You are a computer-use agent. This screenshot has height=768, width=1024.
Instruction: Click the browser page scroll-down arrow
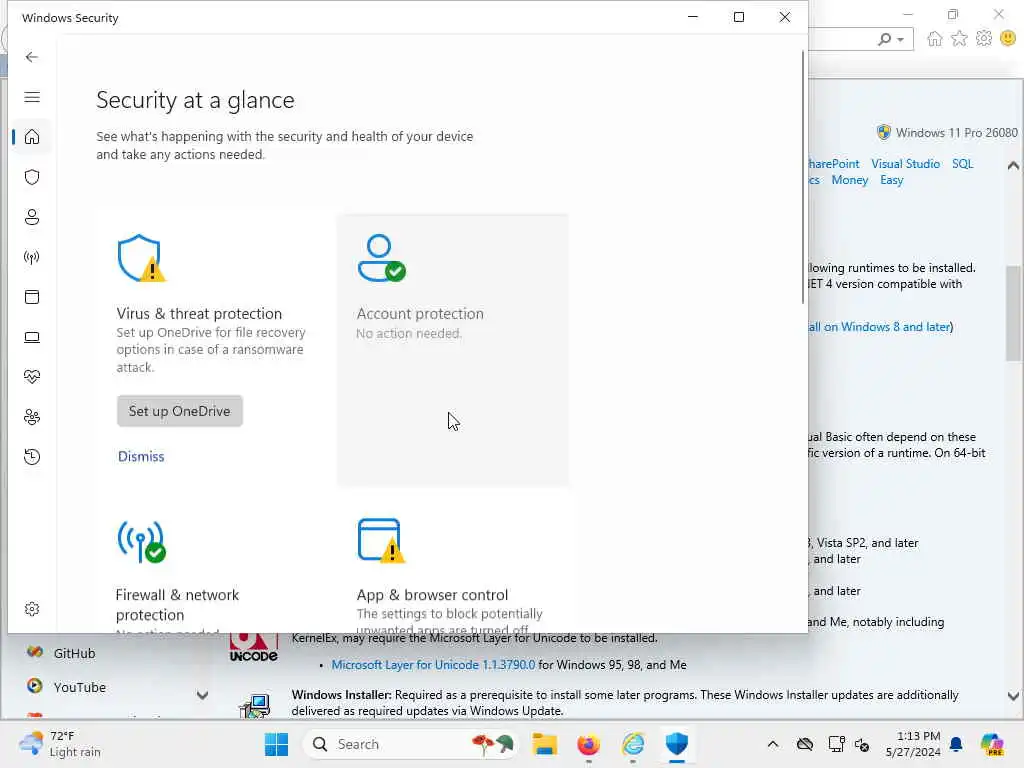(1013, 696)
